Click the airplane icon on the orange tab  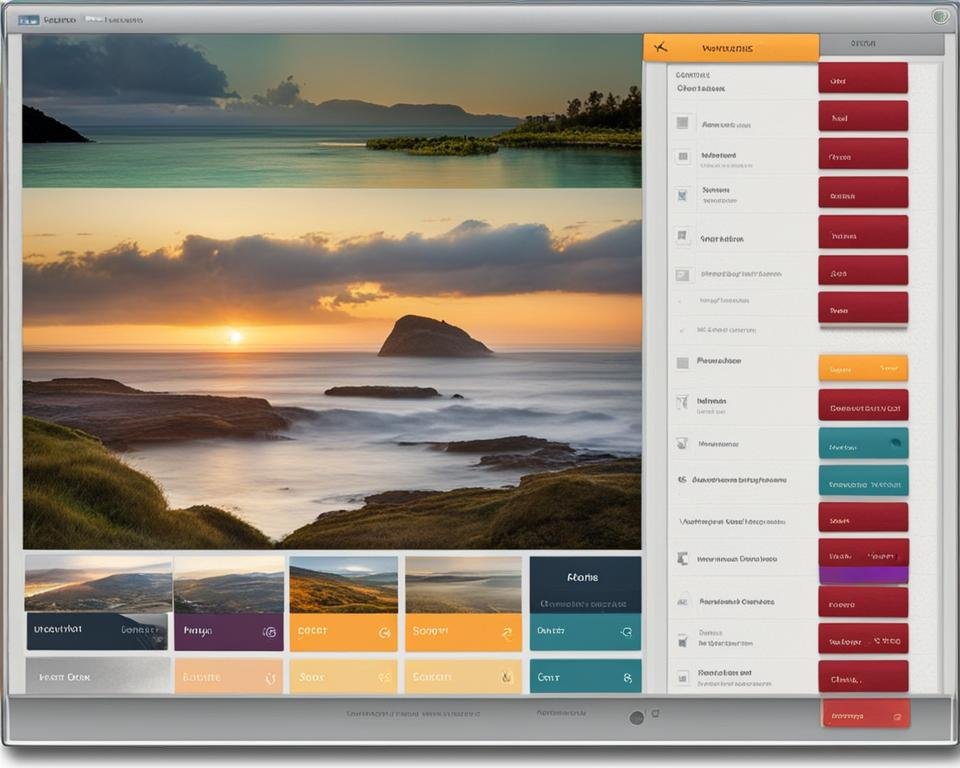[x=661, y=46]
